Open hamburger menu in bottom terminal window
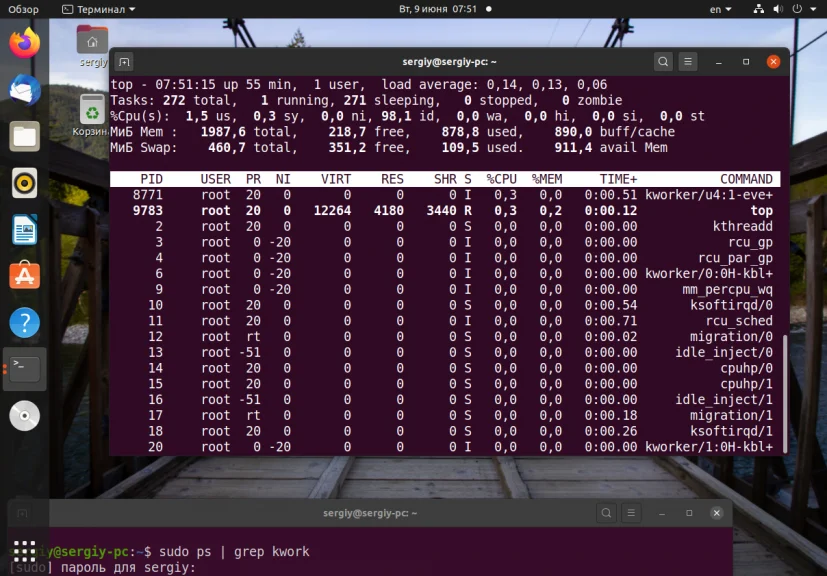The image size is (827, 576). click(x=631, y=513)
